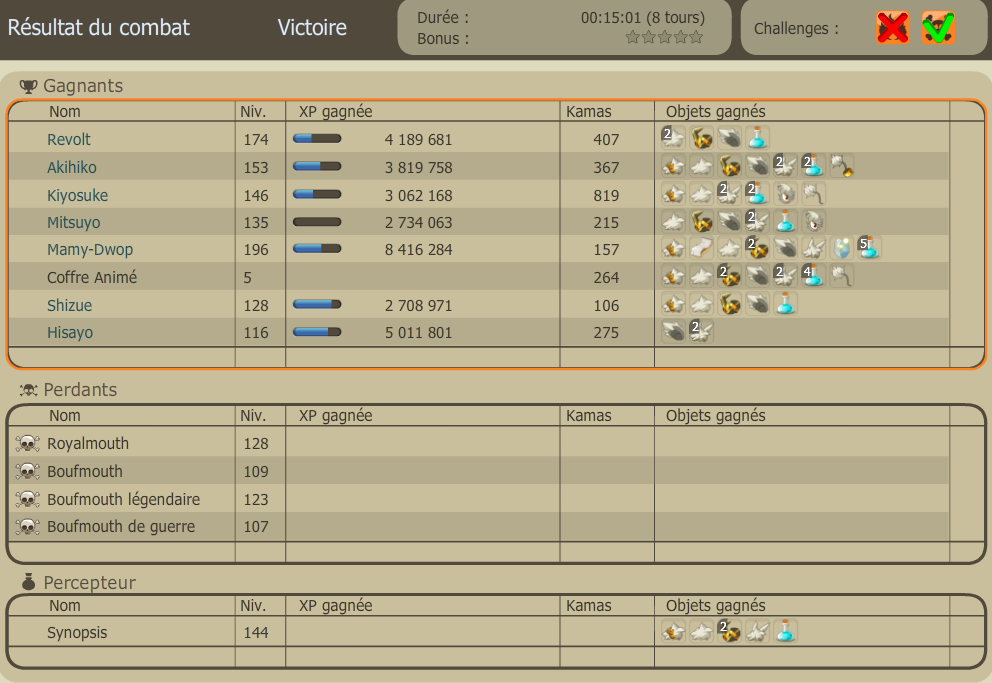Click the completed challenge icon with green check

pyautogui.click(x=938, y=28)
